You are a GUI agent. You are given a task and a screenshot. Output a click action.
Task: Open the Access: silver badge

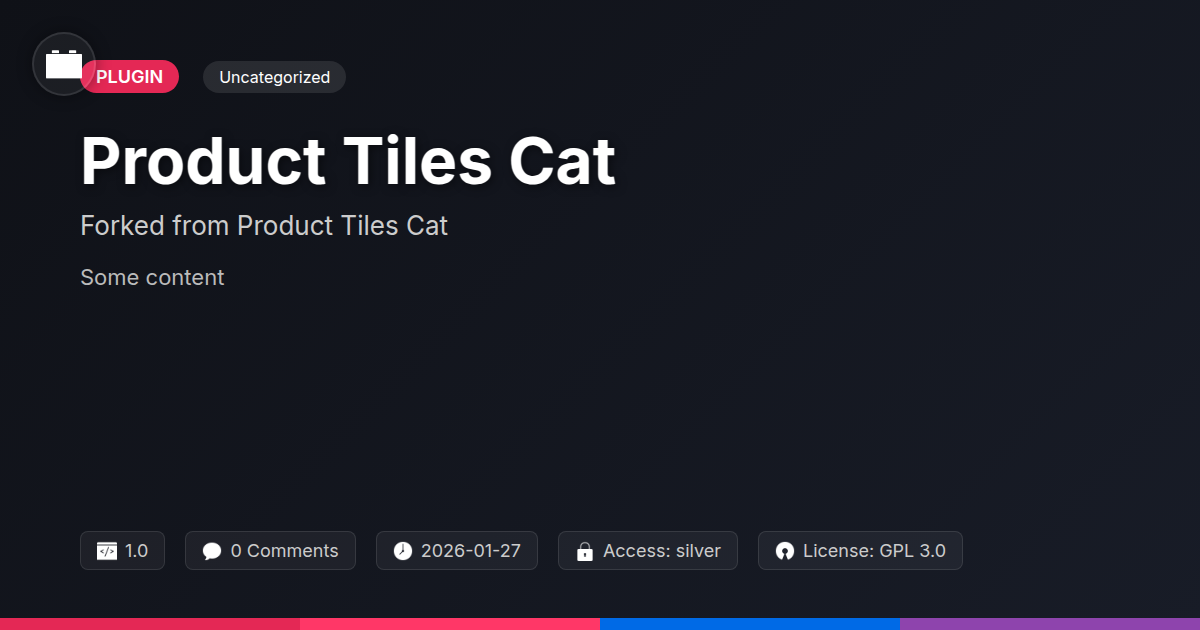tap(648, 551)
